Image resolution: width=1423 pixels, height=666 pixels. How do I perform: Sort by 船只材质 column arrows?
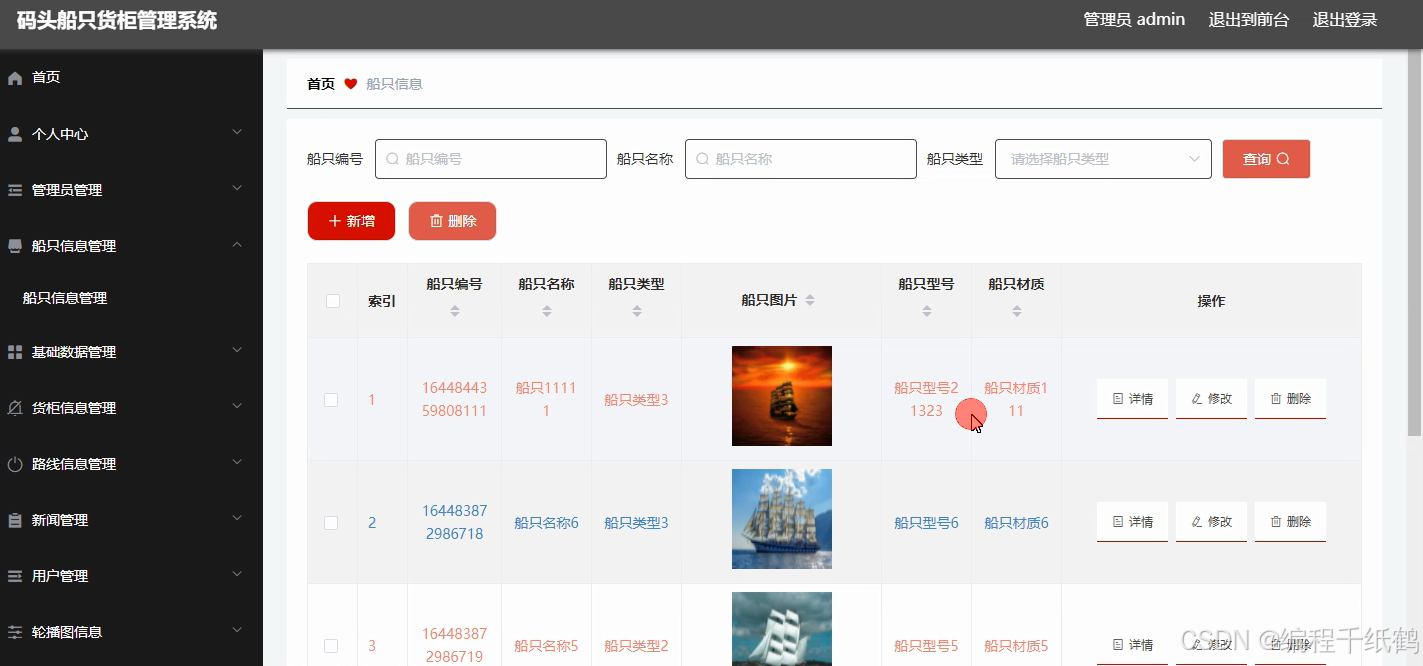(x=1017, y=311)
